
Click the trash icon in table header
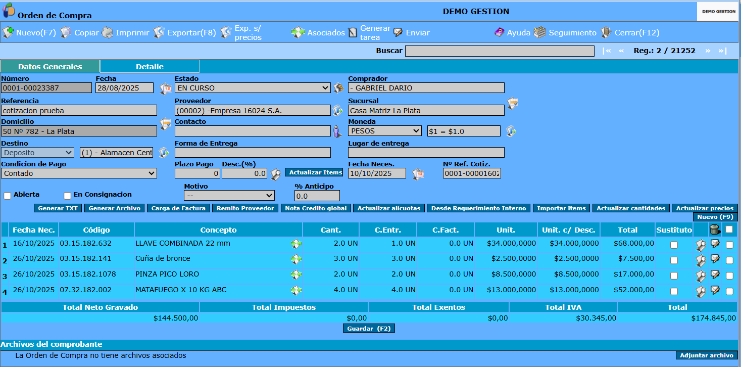point(715,230)
